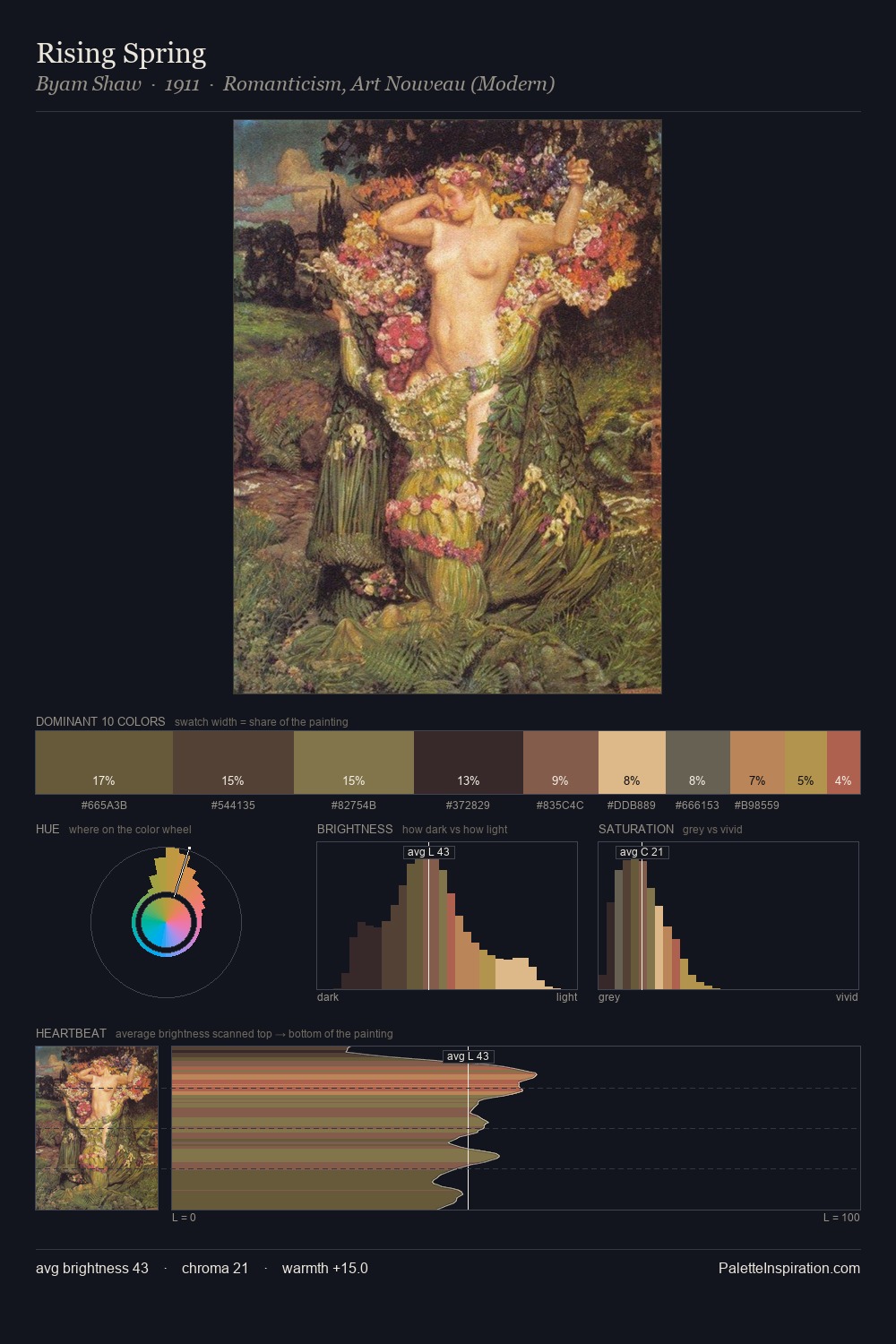Click the 'avg C 21' label in Saturation chart
Viewport: 896px width, 1344px height.
(x=642, y=852)
